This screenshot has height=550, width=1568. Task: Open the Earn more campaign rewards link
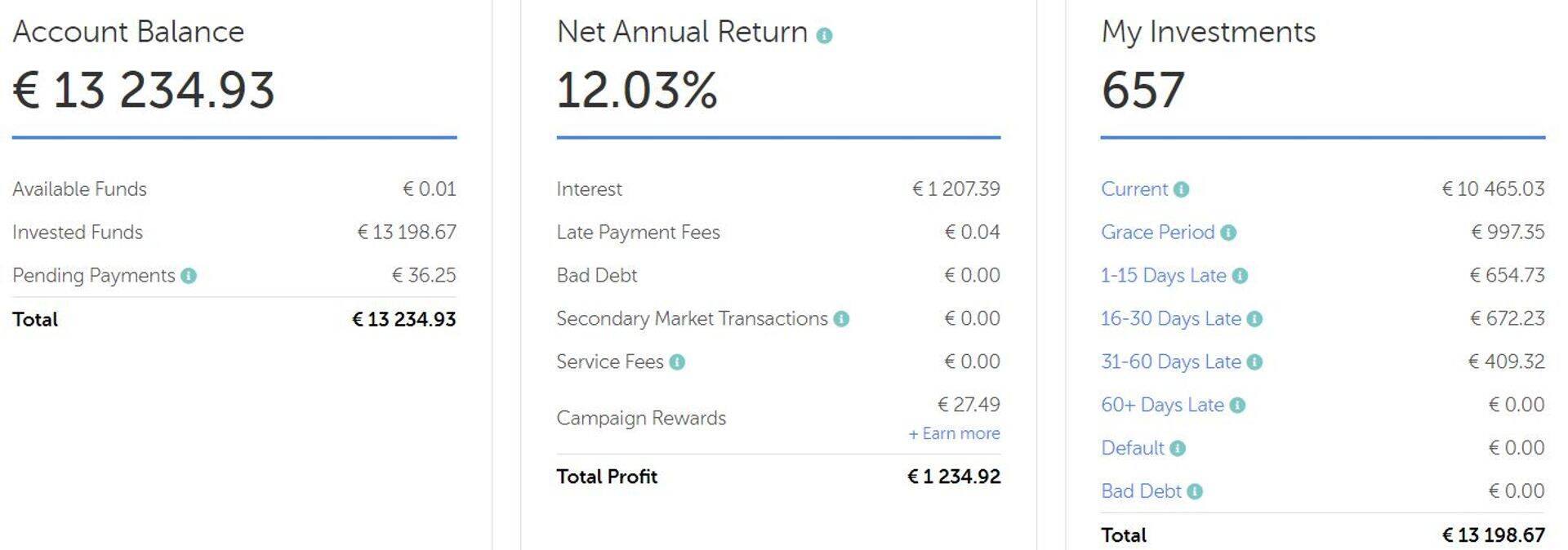coord(954,434)
